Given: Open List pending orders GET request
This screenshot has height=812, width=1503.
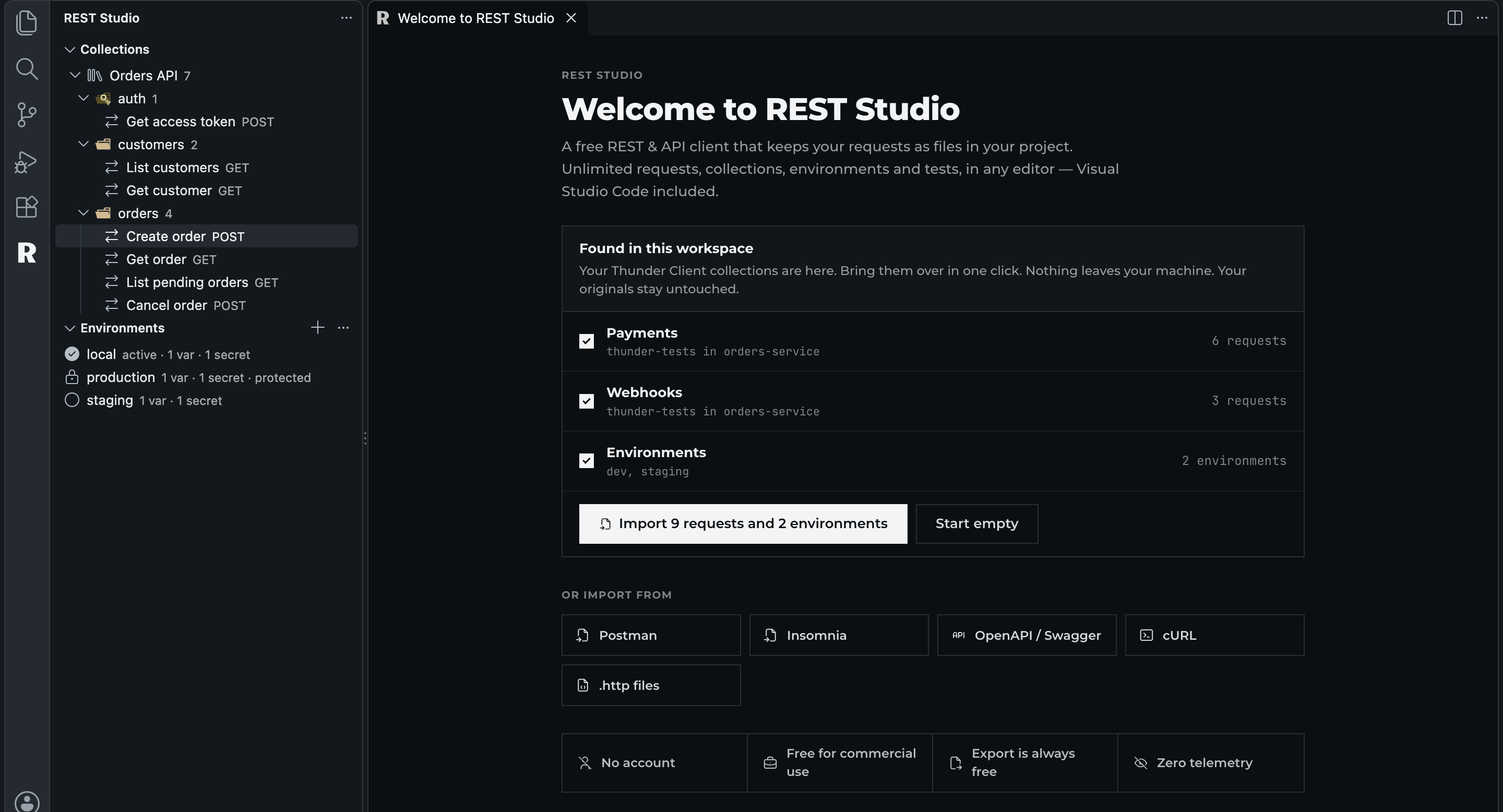Looking at the screenshot, I should click(x=207, y=282).
